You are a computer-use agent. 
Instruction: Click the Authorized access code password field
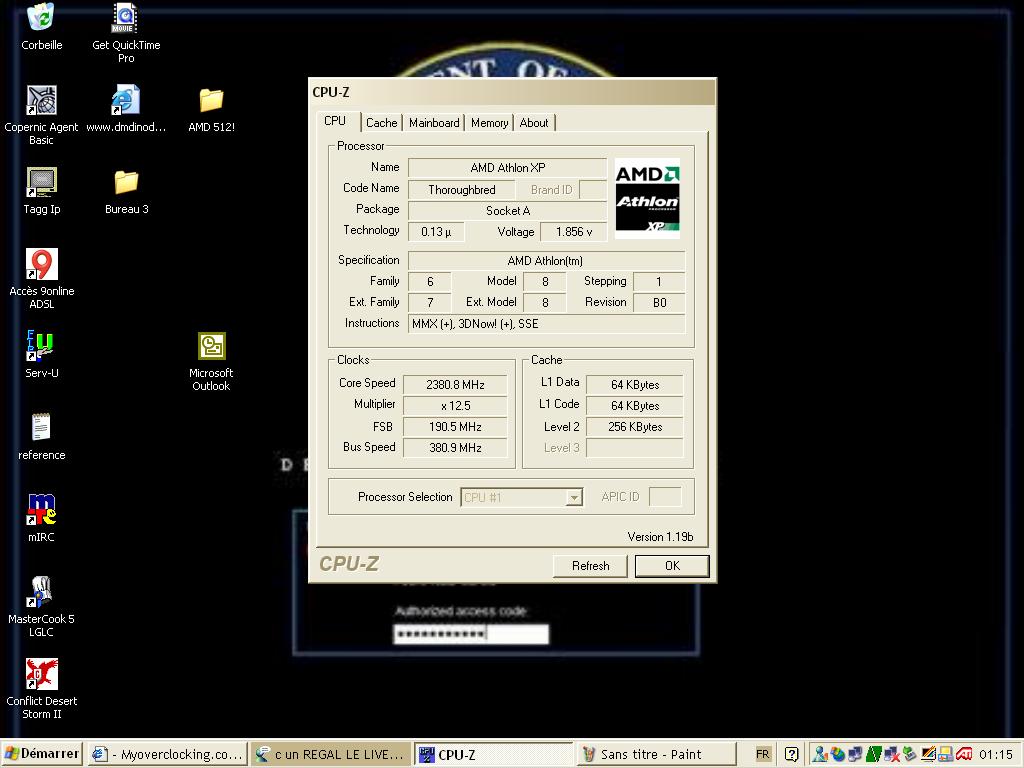[471, 633]
